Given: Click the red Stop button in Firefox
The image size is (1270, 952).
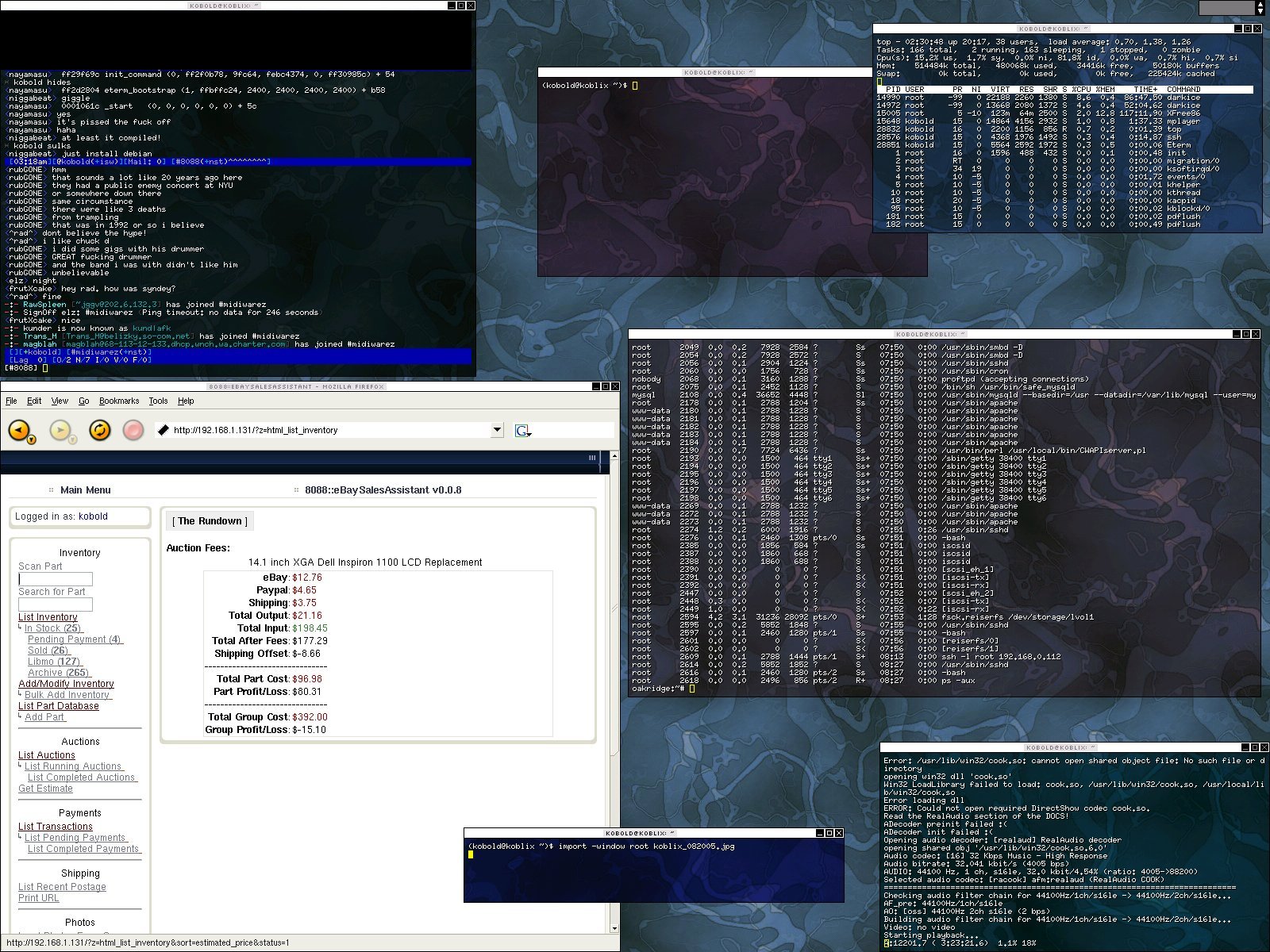Looking at the screenshot, I should pyautogui.click(x=133, y=430).
